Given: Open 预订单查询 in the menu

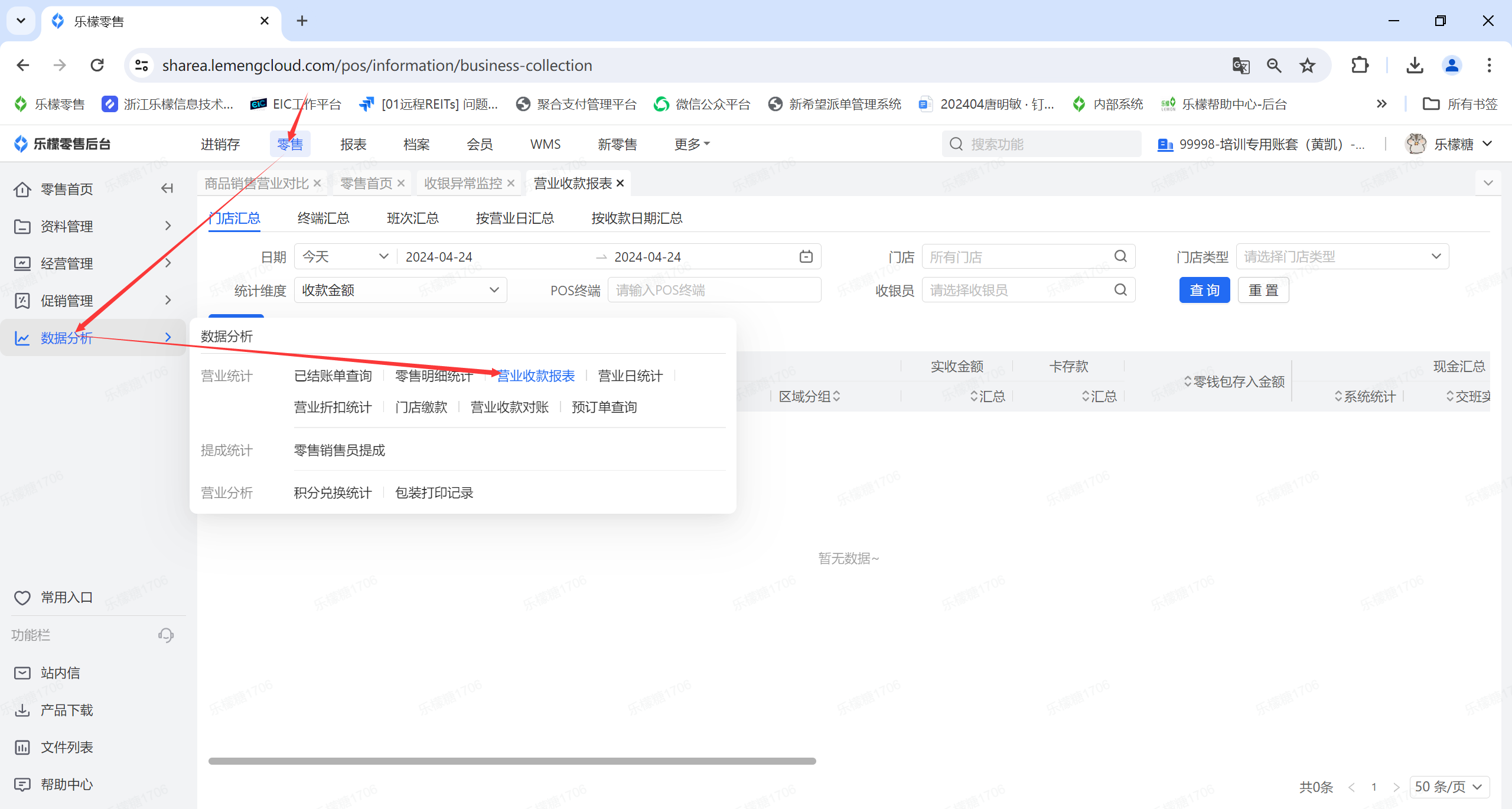Looking at the screenshot, I should pyautogui.click(x=604, y=407).
